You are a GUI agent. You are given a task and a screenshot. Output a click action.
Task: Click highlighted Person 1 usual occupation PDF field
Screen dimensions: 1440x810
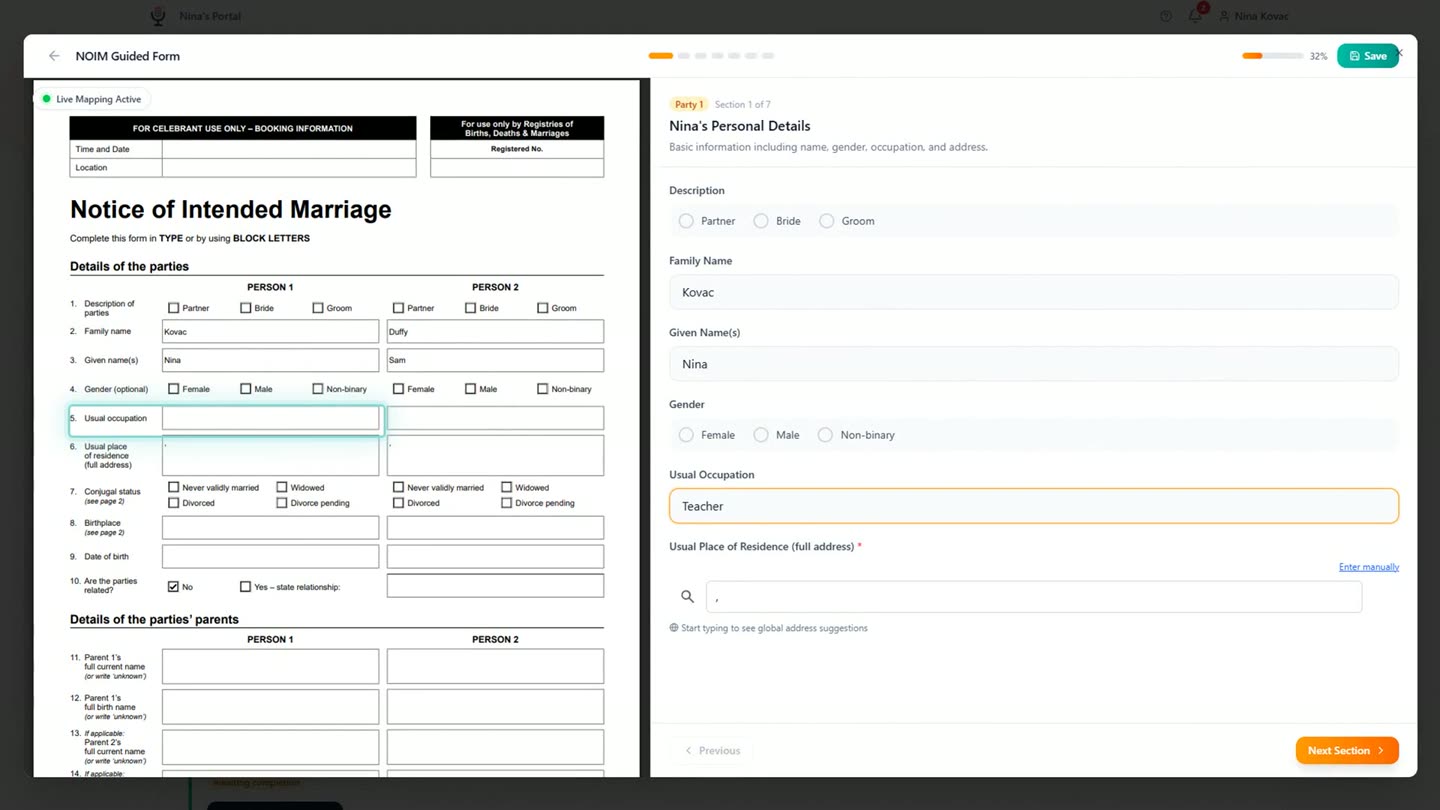pyautogui.click(x=271, y=418)
